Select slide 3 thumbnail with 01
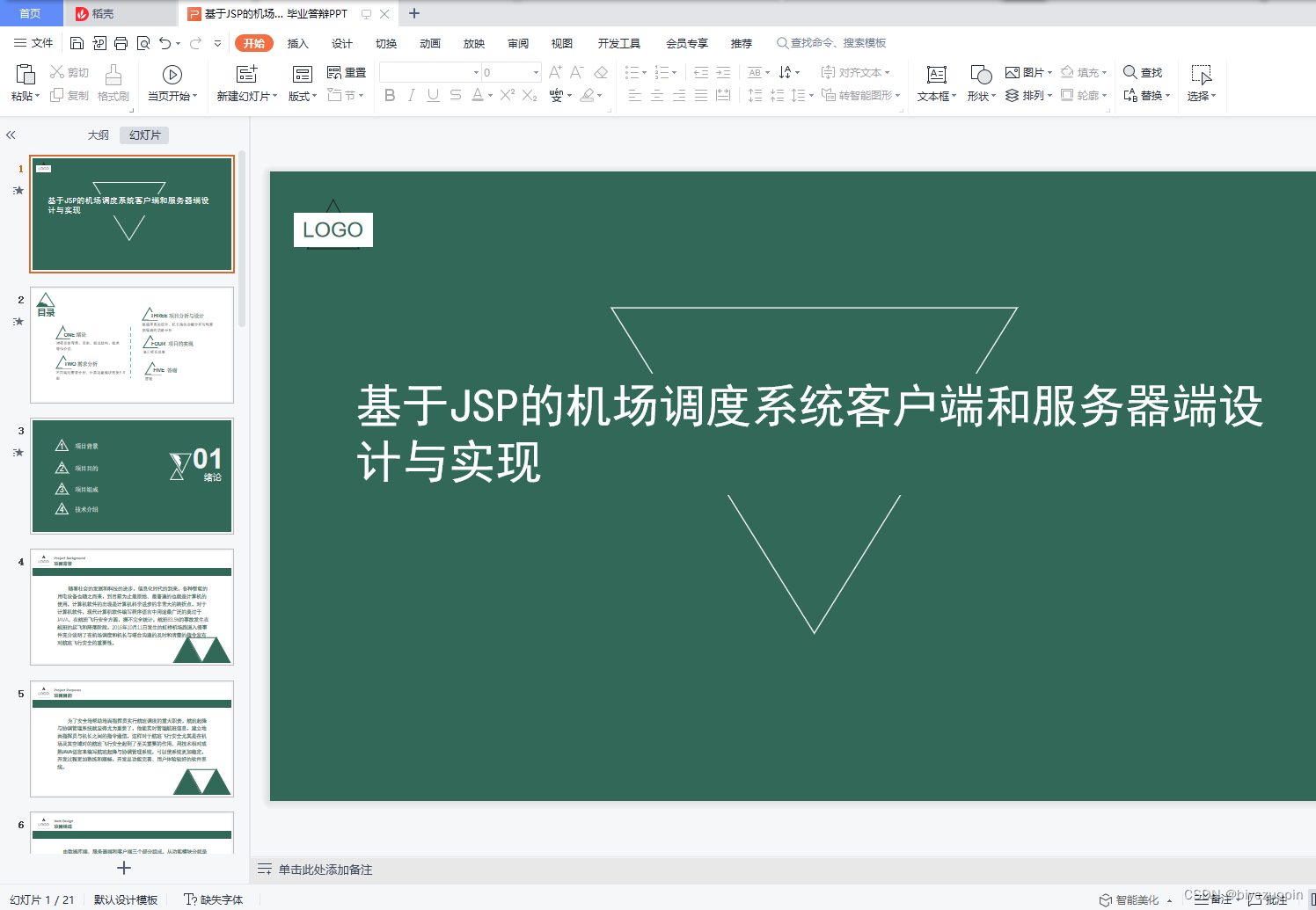 tap(132, 476)
